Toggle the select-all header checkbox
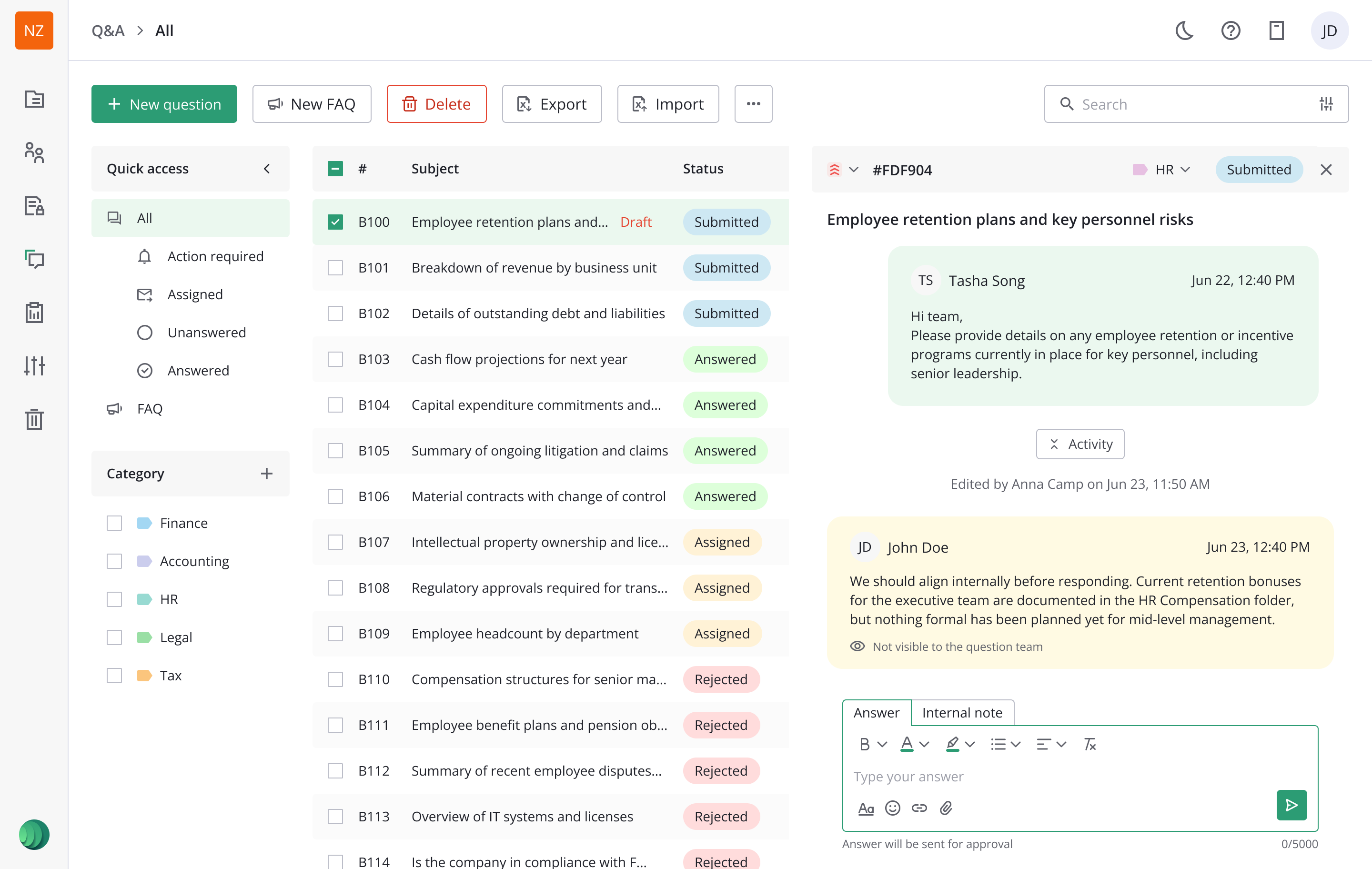Viewport: 1372px width, 869px height. [335, 169]
